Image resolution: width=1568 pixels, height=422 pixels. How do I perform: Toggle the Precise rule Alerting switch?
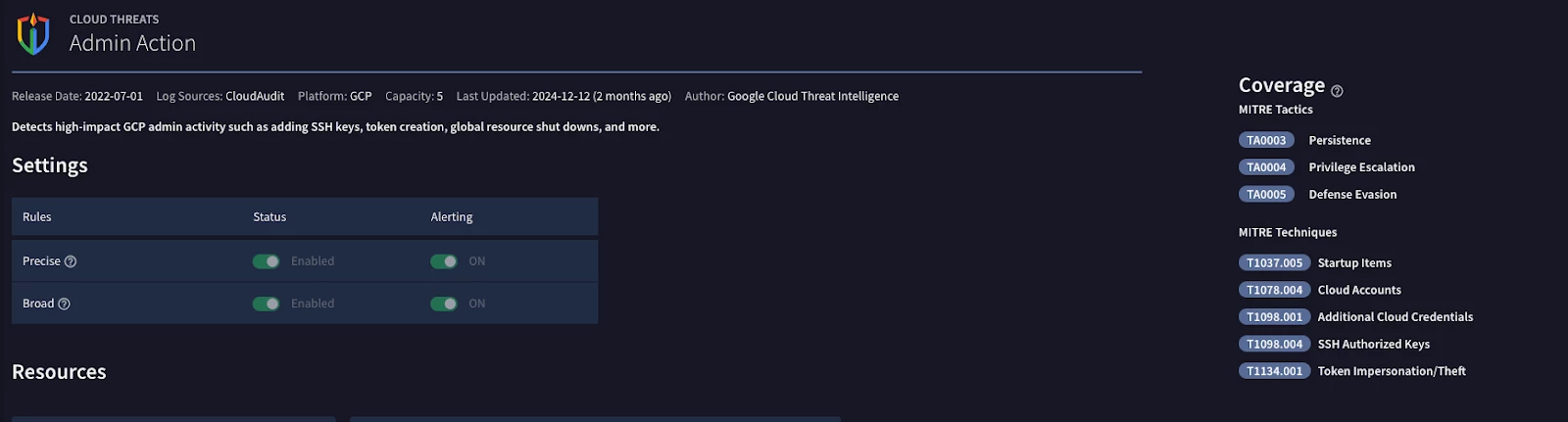pyautogui.click(x=443, y=261)
